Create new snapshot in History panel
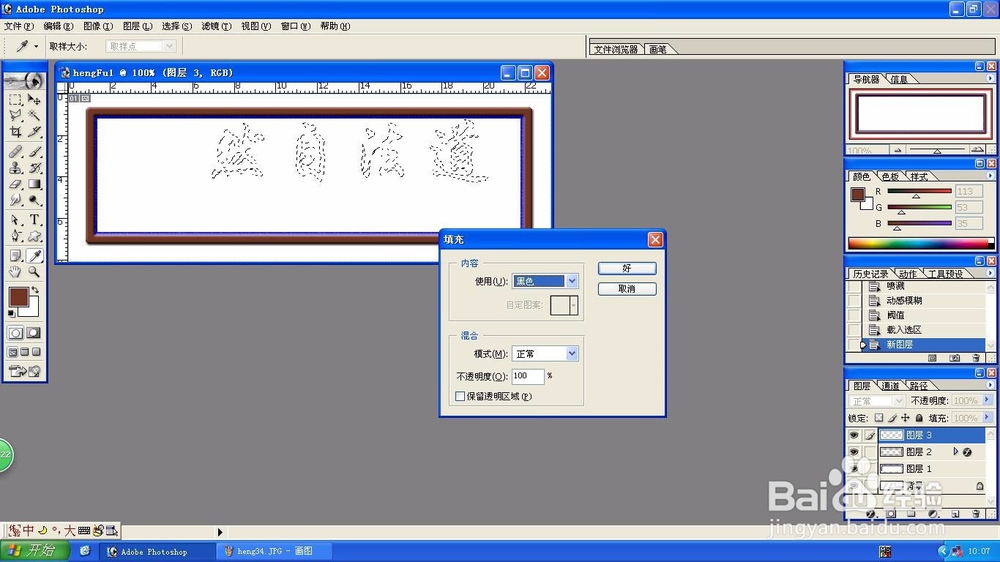This screenshot has height=562, width=1000. [x=954, y=359]
